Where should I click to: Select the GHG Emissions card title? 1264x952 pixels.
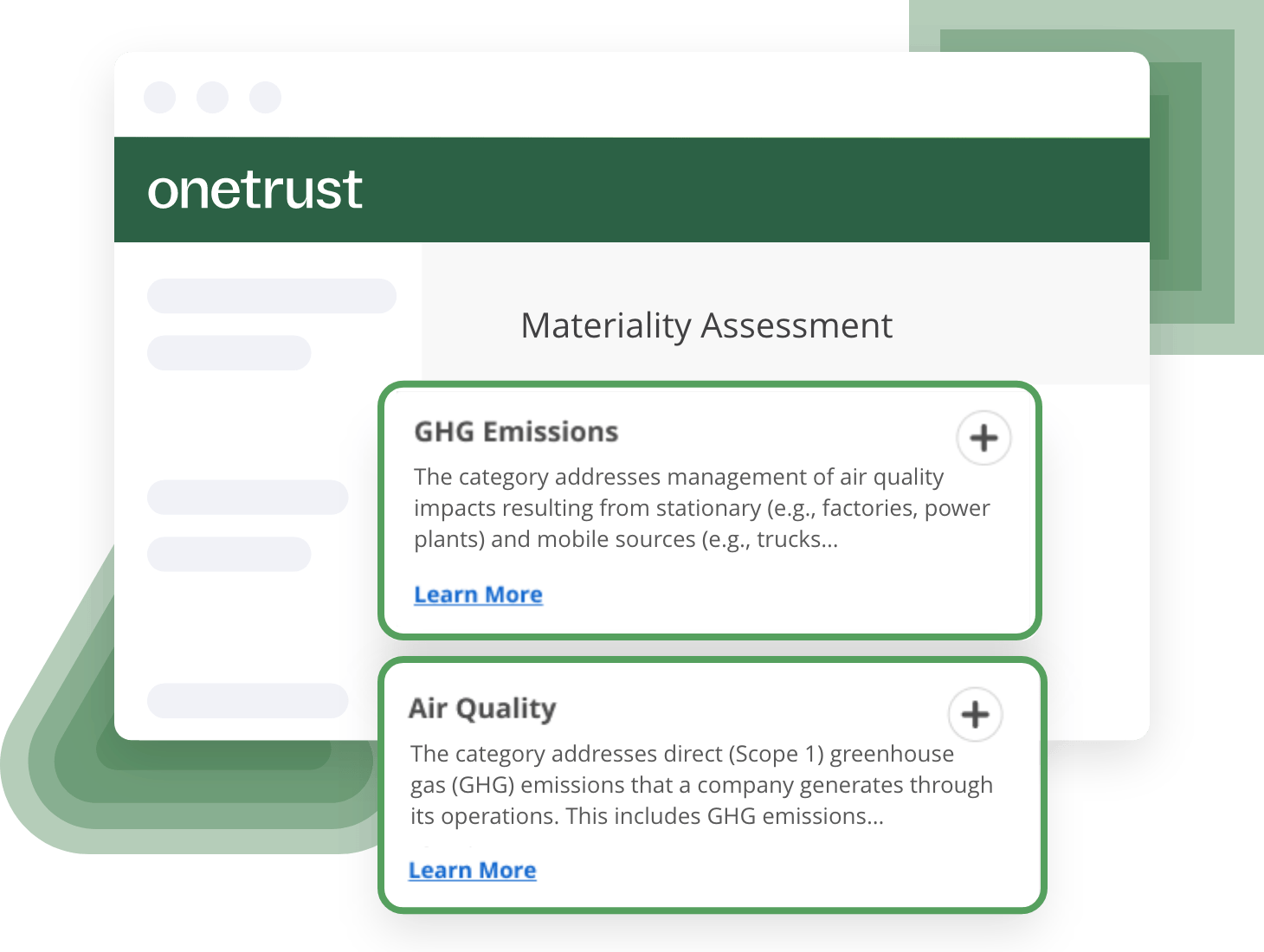pos(516,431)
